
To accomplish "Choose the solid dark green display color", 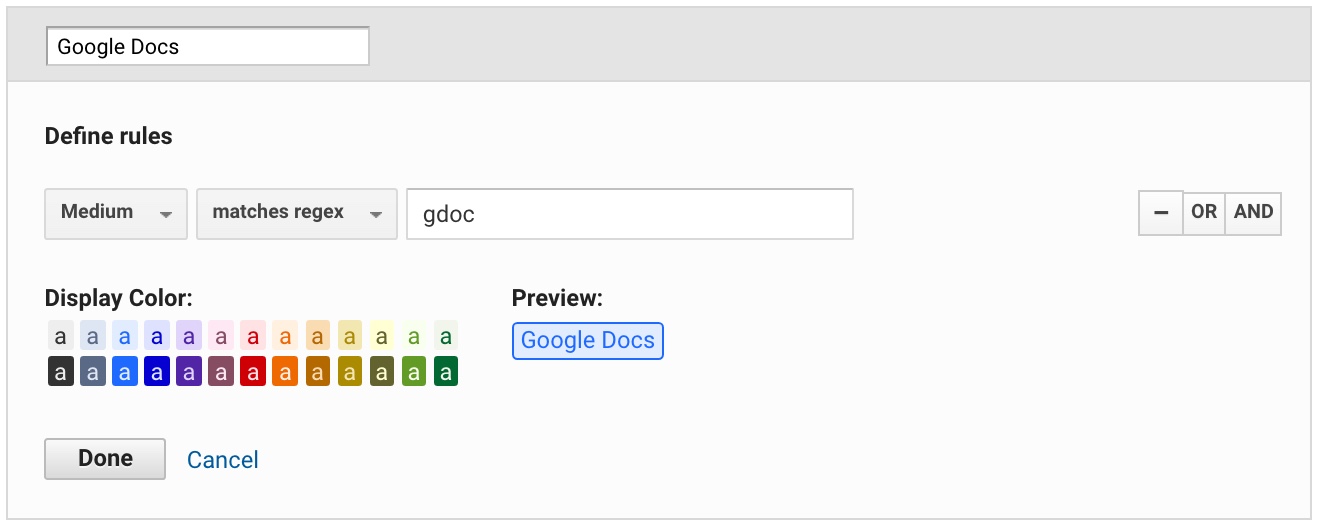I will coord(446,373).
